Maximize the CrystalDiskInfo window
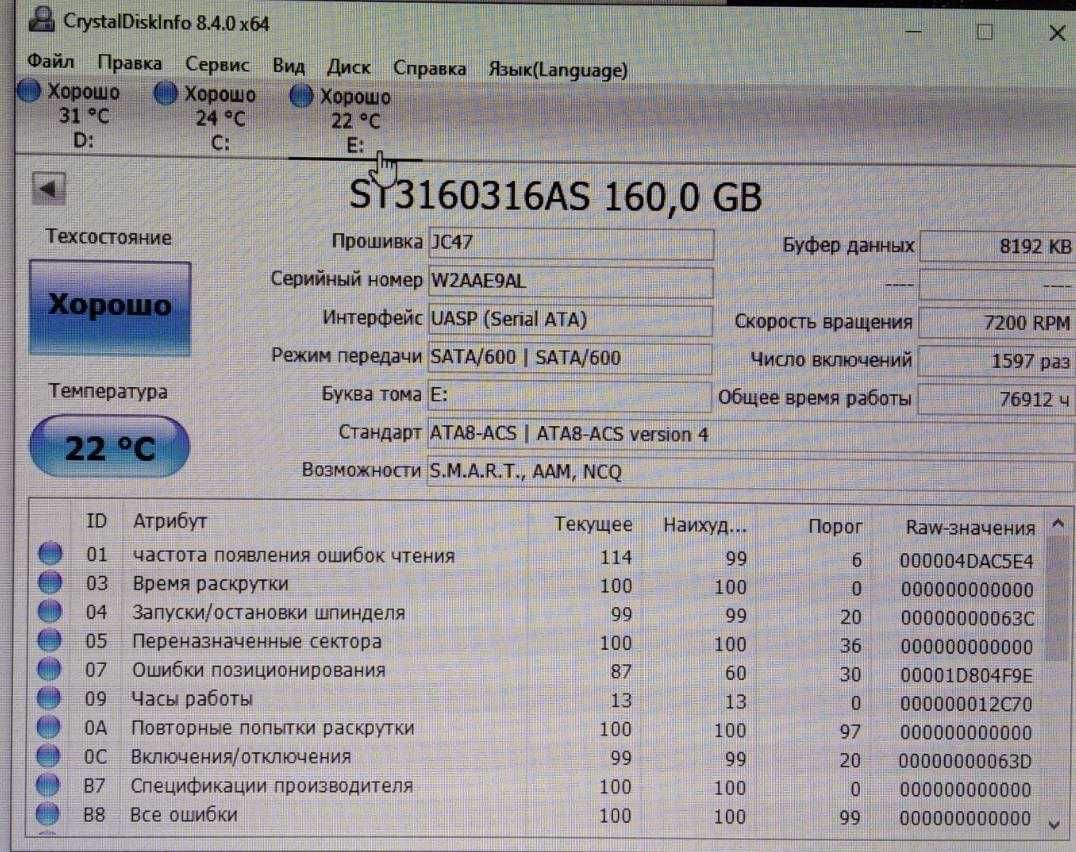Screen dimensions: 1076x852 tap(985, 32)
